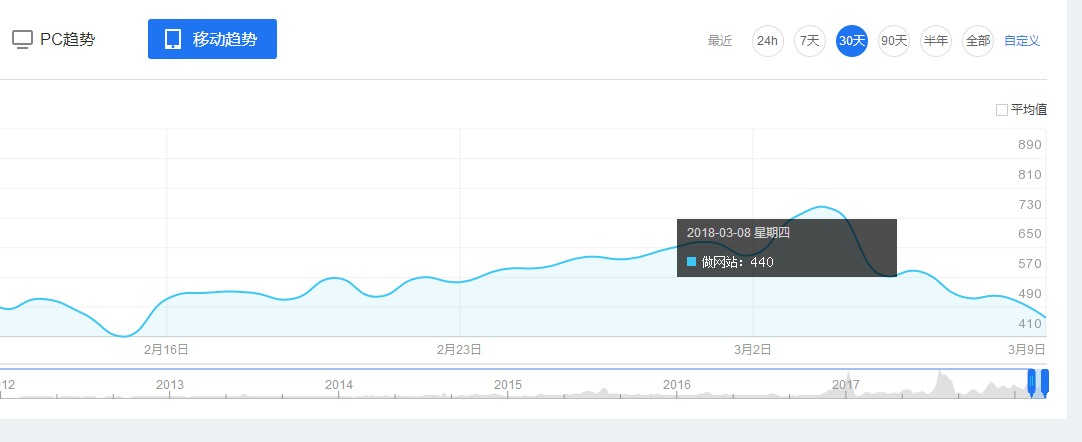Click the monitor icon beside PC趋势
The height and width of the screenshot is (442, 1082).
(x=22, y=40)
